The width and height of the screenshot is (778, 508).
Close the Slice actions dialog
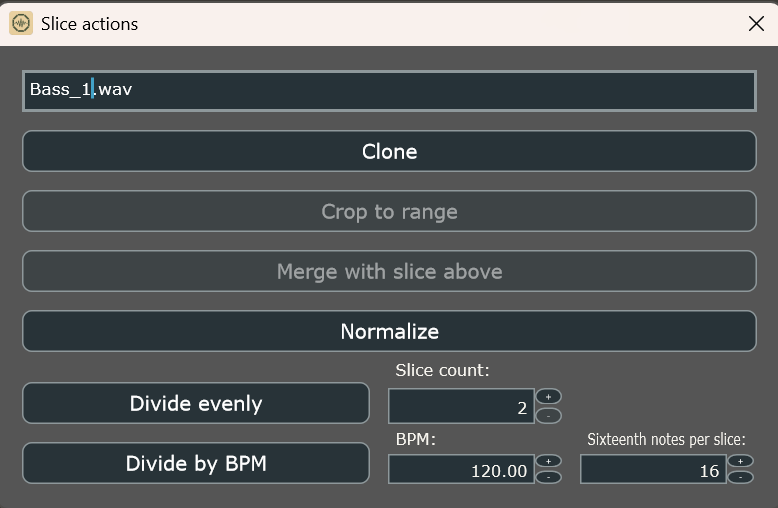click(x=756, y=23)
